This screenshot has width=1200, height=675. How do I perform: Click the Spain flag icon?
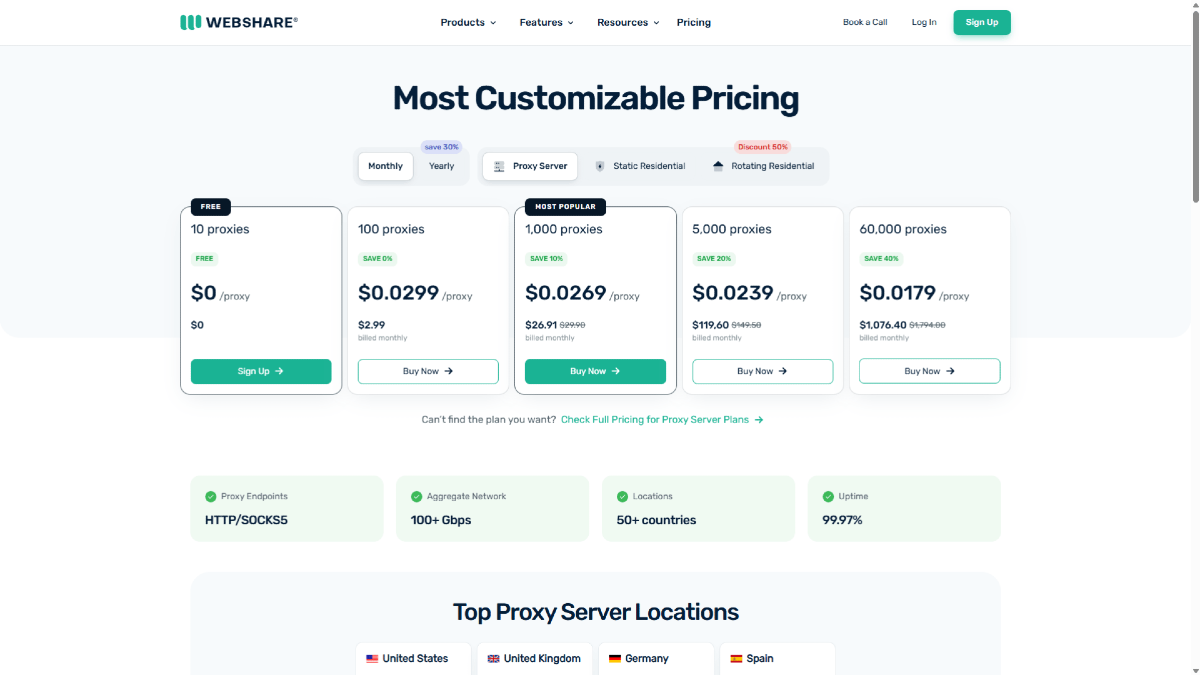coord(736,659)
